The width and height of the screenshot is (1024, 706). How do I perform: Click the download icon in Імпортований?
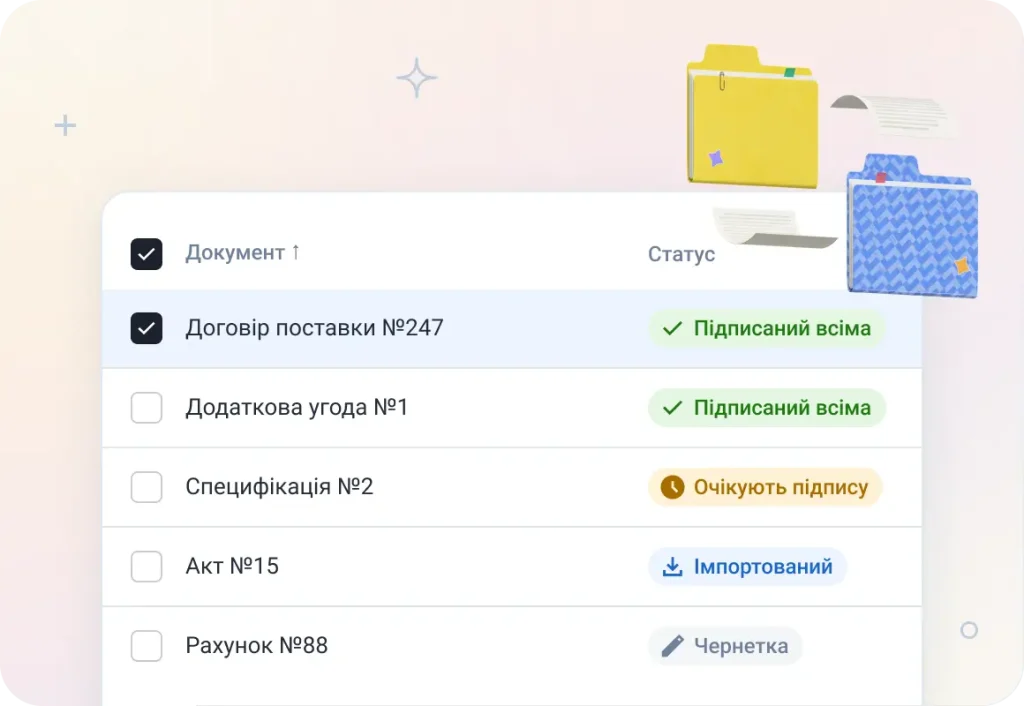(672, 567)
